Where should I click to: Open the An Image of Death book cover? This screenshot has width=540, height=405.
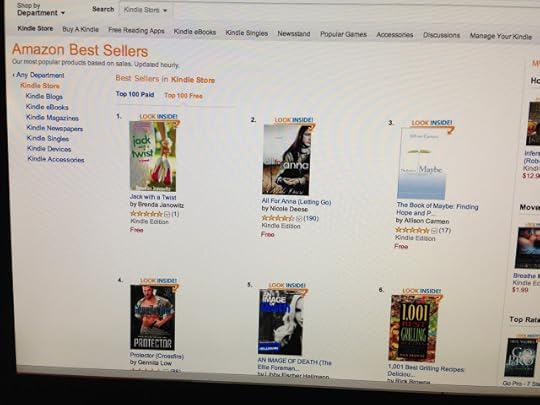pyautogui.click(x=281, y=322)
